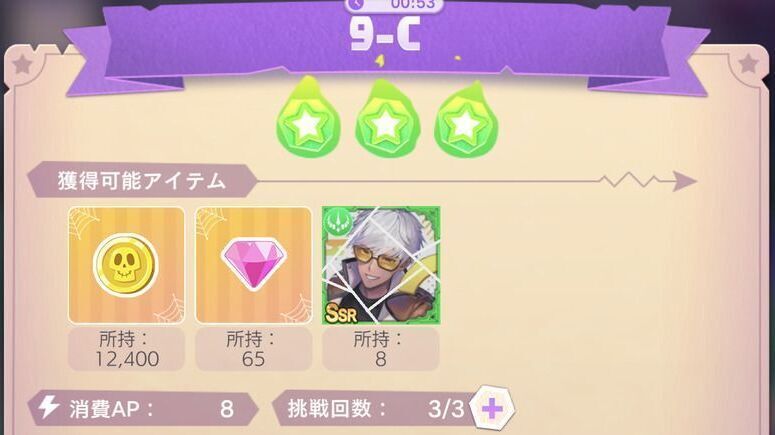
Task: Click the purple plus challenge count button
Action: pos(492,408)
